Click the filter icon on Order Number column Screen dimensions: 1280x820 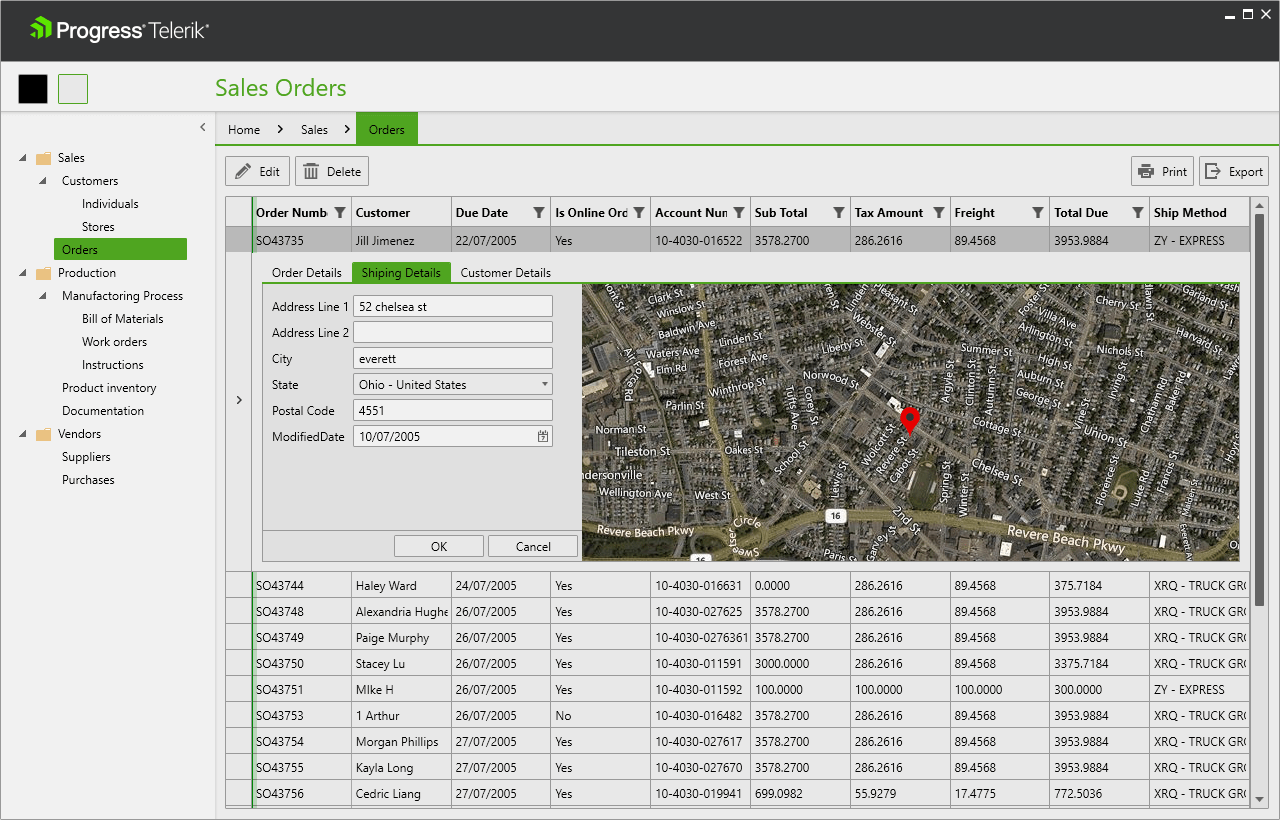point(340,212)
